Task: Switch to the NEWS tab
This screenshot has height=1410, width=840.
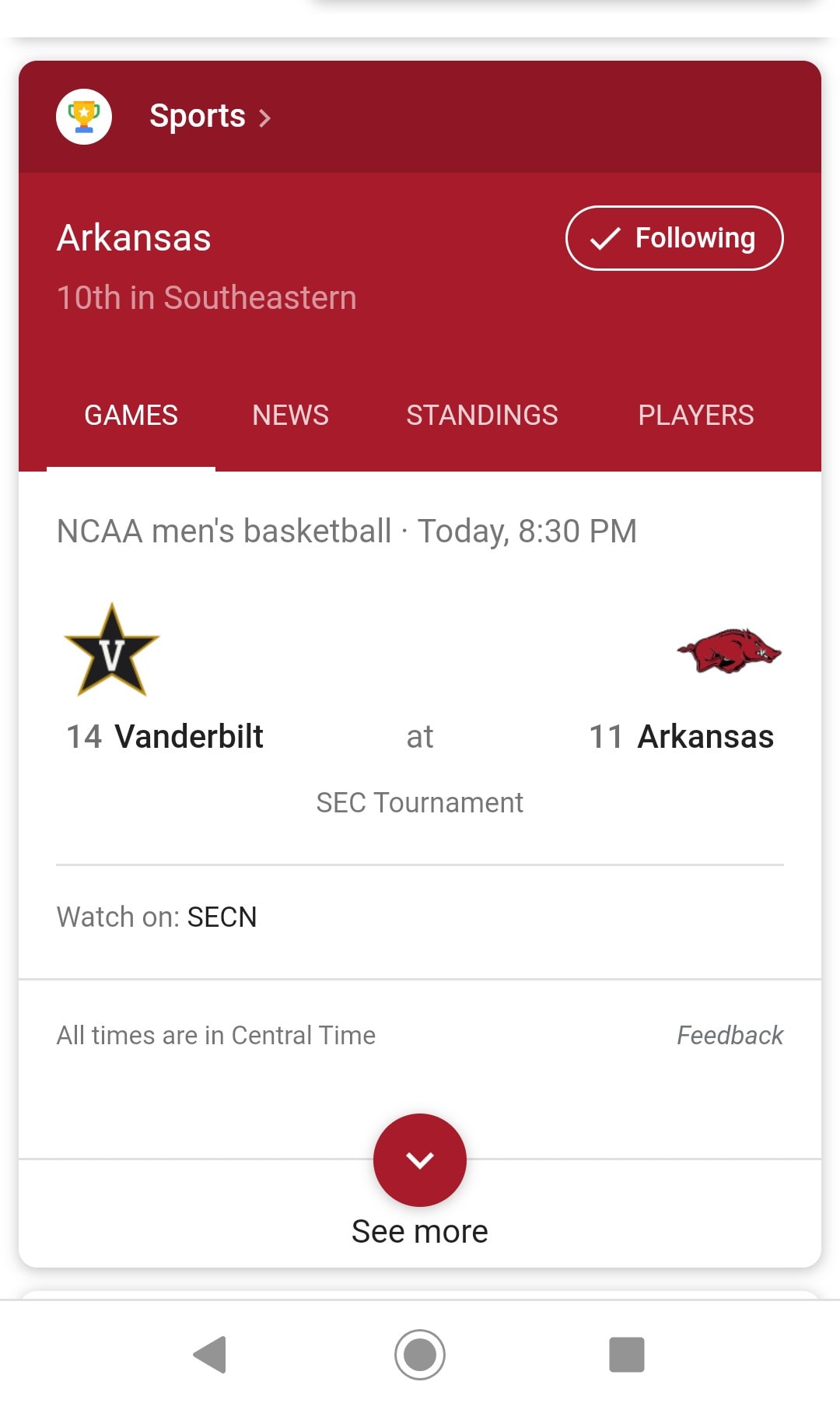Action: click(x=290, y=415)
